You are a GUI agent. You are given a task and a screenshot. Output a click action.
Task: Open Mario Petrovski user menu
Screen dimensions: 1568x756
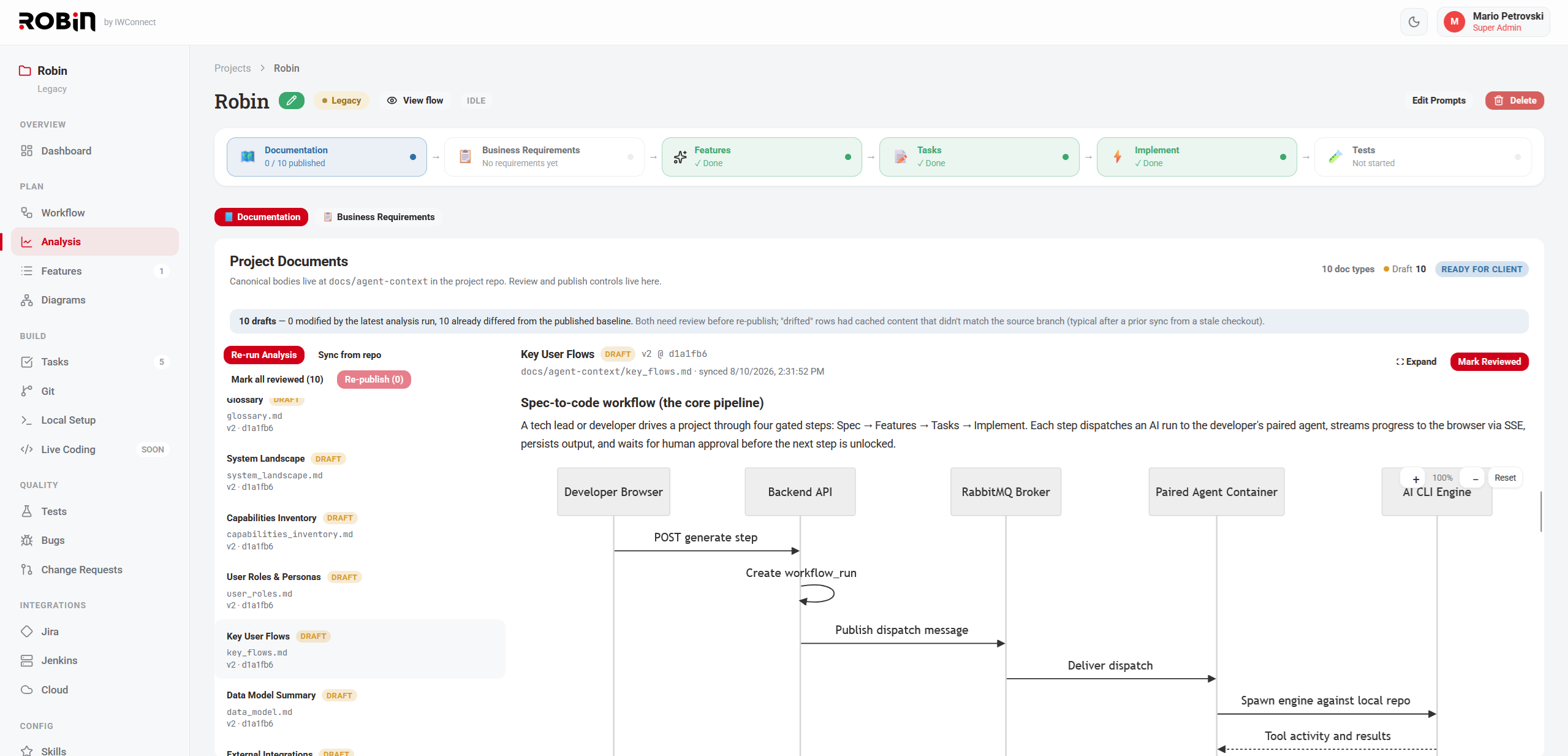pos(1493,22)
